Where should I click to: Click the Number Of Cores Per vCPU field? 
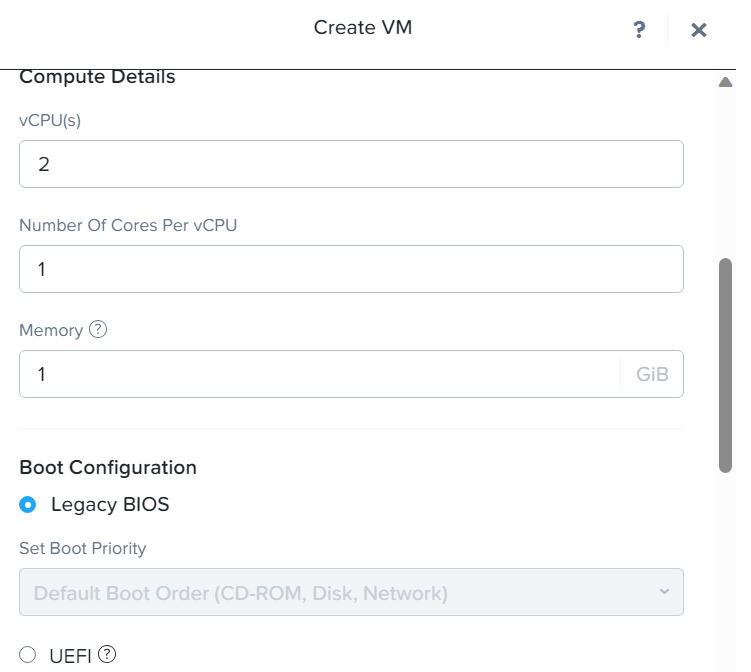(350, 269)
